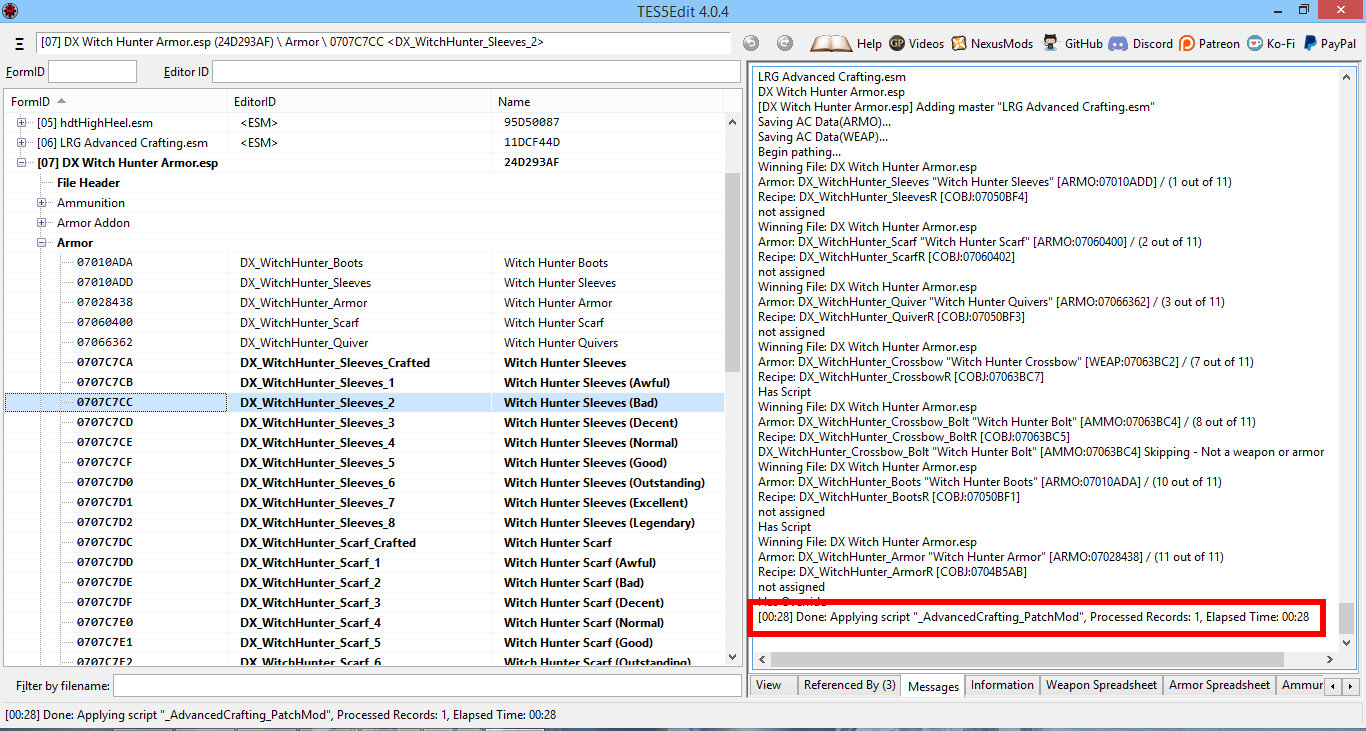Expand the Ammunition group
Viewport: 1366px width, 731px height.
[41, 202]
